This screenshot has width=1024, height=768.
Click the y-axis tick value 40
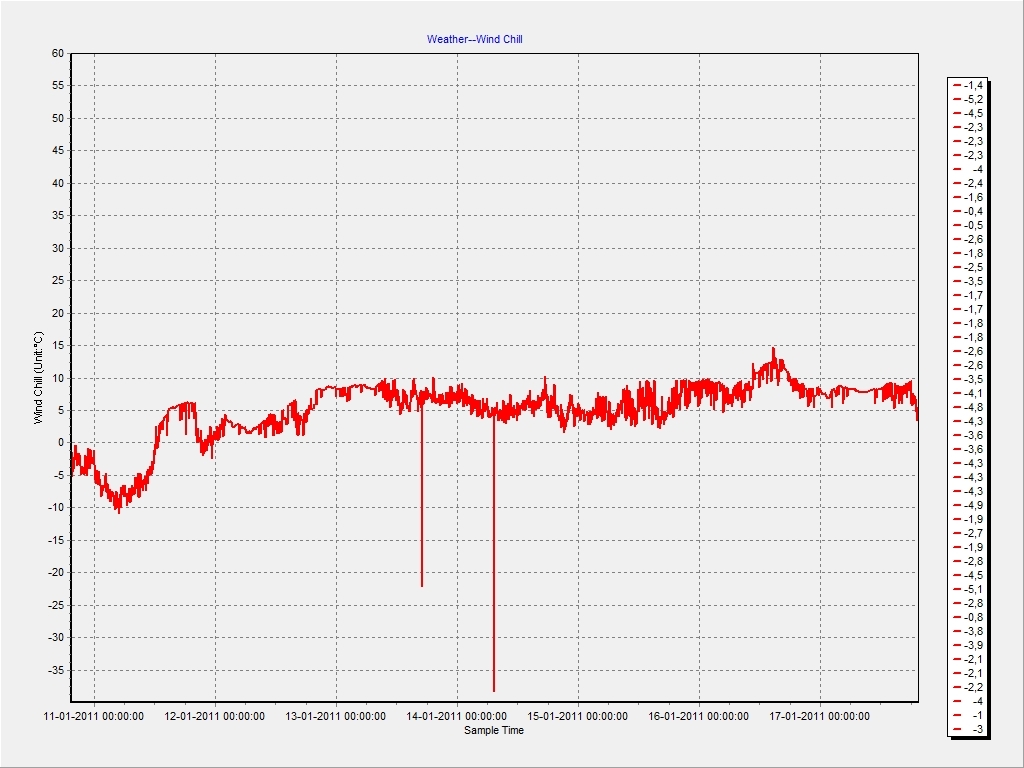[57, 184]
